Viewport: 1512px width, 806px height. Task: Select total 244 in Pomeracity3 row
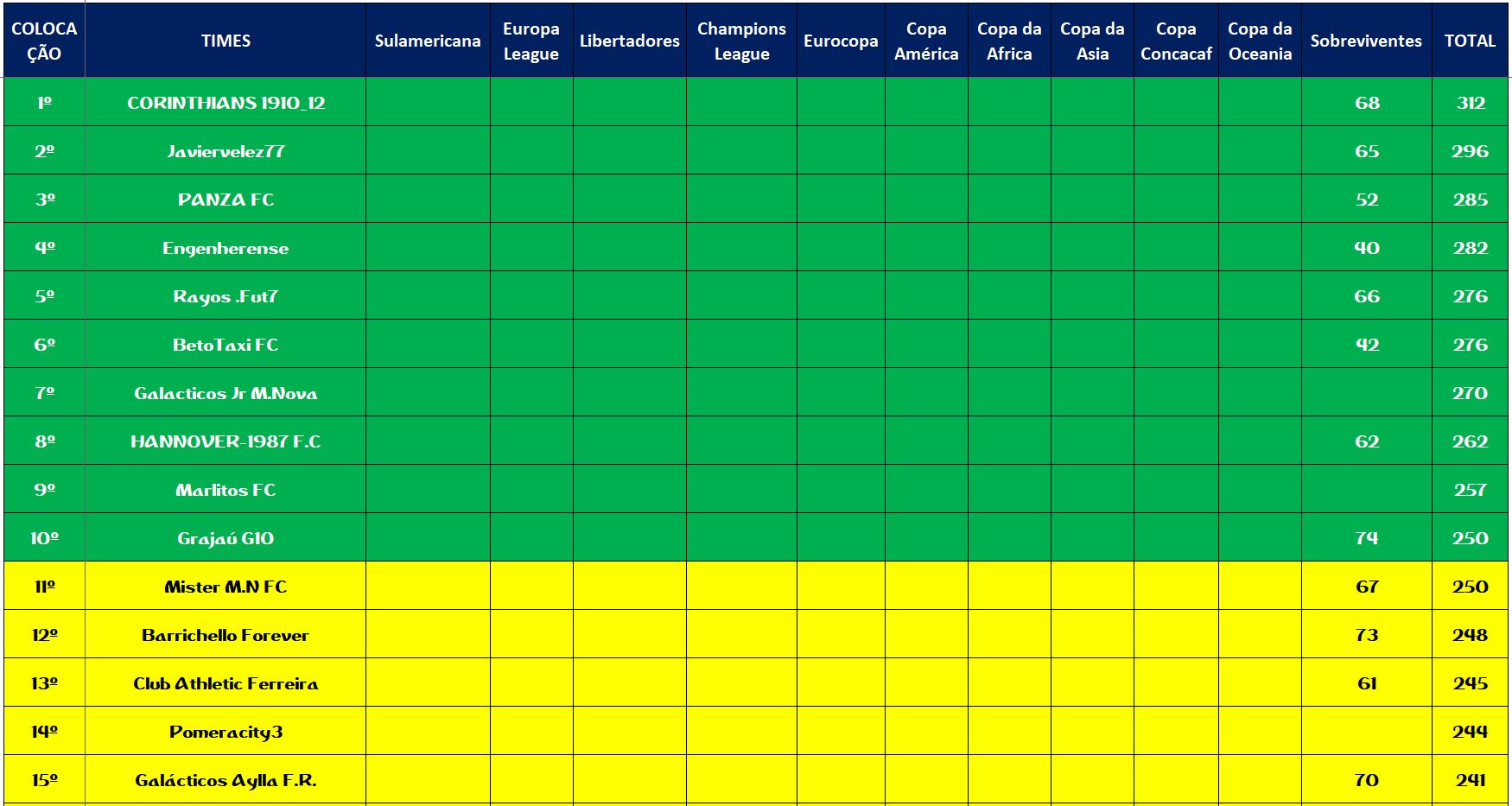pos(1470,732)
